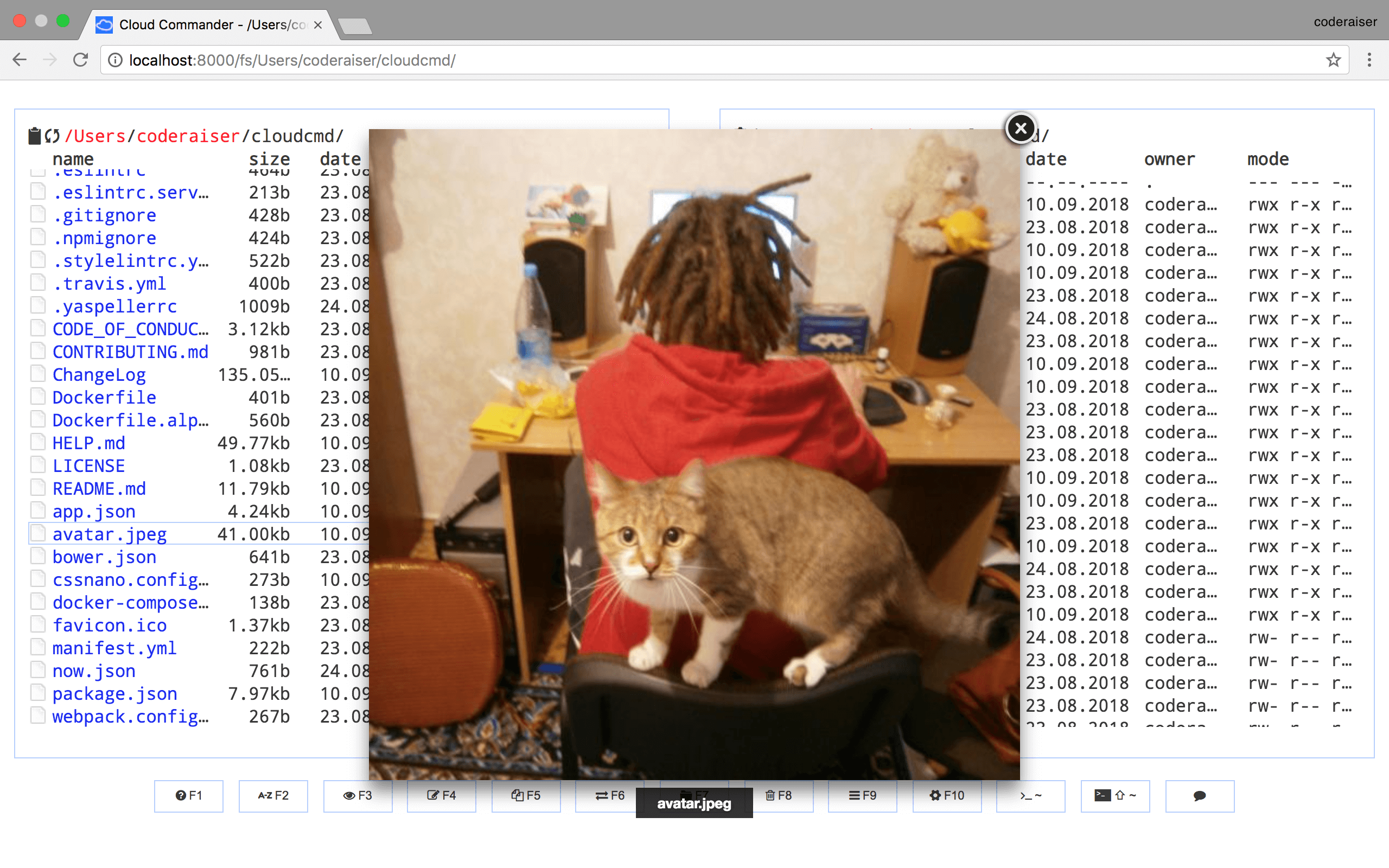Click the file icon next to avatar.jpeg
The image size is (1389, 868).
coord(38,534)
